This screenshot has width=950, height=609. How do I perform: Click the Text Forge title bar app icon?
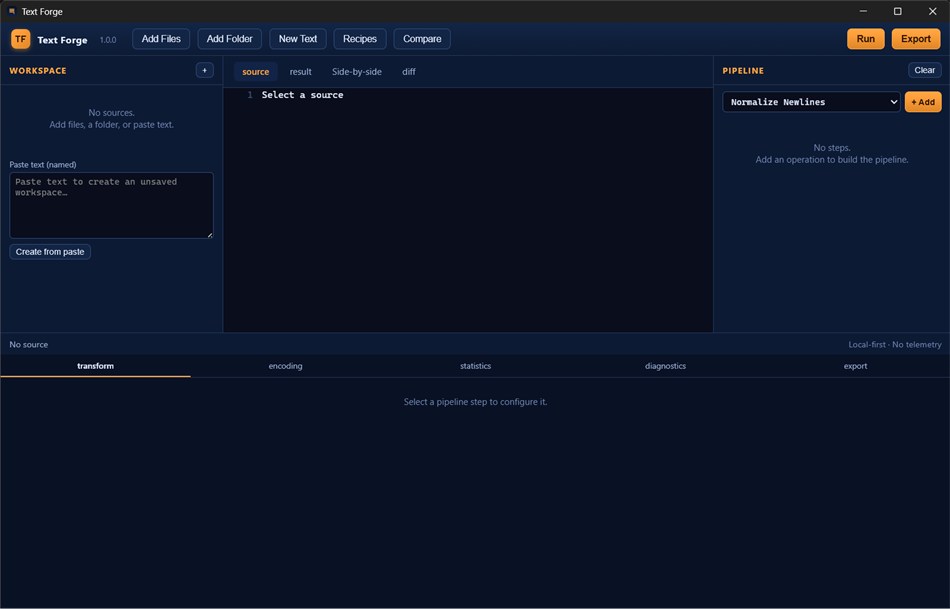coord(12,11)
